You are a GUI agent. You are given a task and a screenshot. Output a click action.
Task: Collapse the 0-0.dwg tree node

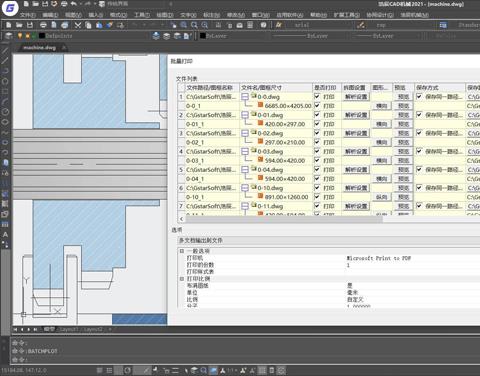pyautogui.click(x=245, y=96)
